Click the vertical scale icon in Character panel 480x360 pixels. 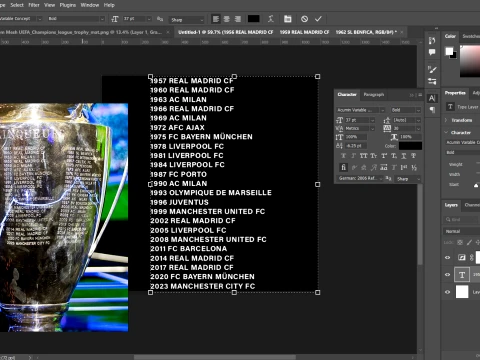[x=339, y=137]
